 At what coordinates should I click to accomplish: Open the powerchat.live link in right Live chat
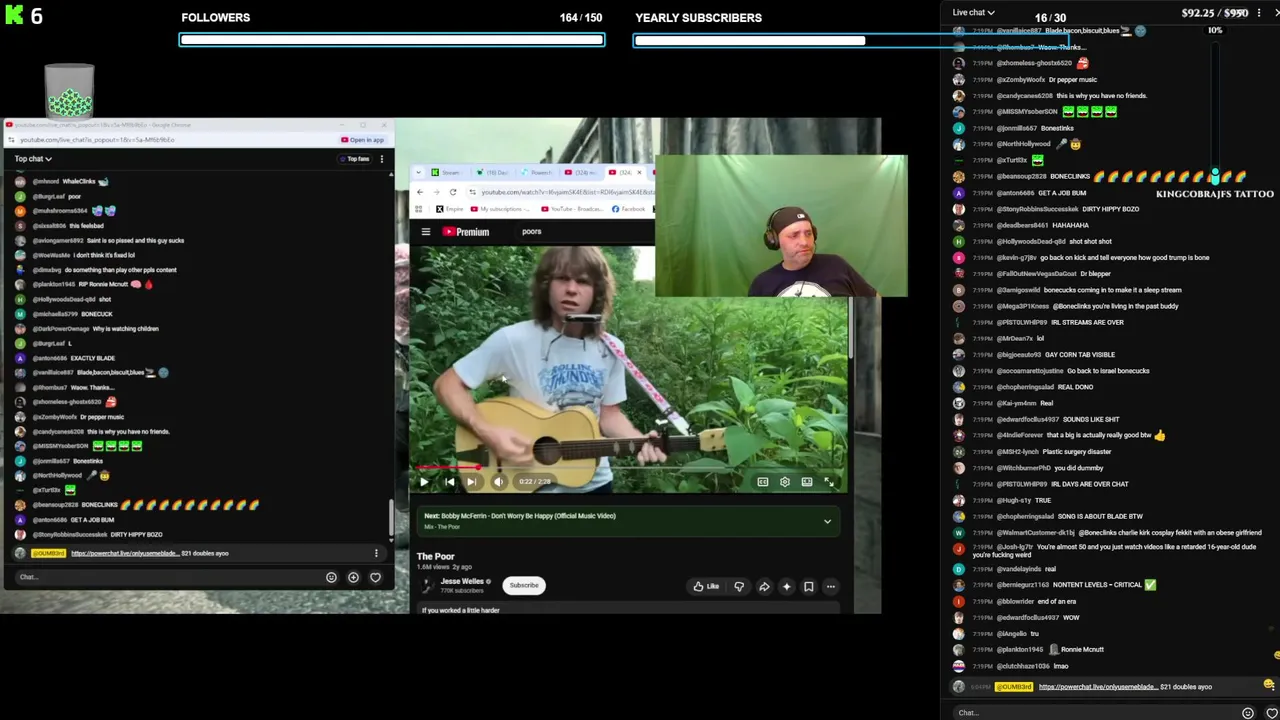tap(1098, 687)
